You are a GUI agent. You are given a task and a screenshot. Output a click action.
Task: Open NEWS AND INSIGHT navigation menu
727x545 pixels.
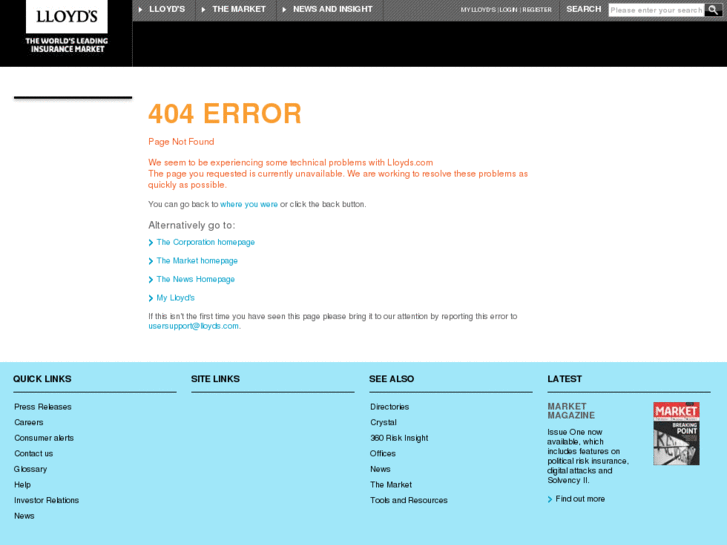[332, 9]
